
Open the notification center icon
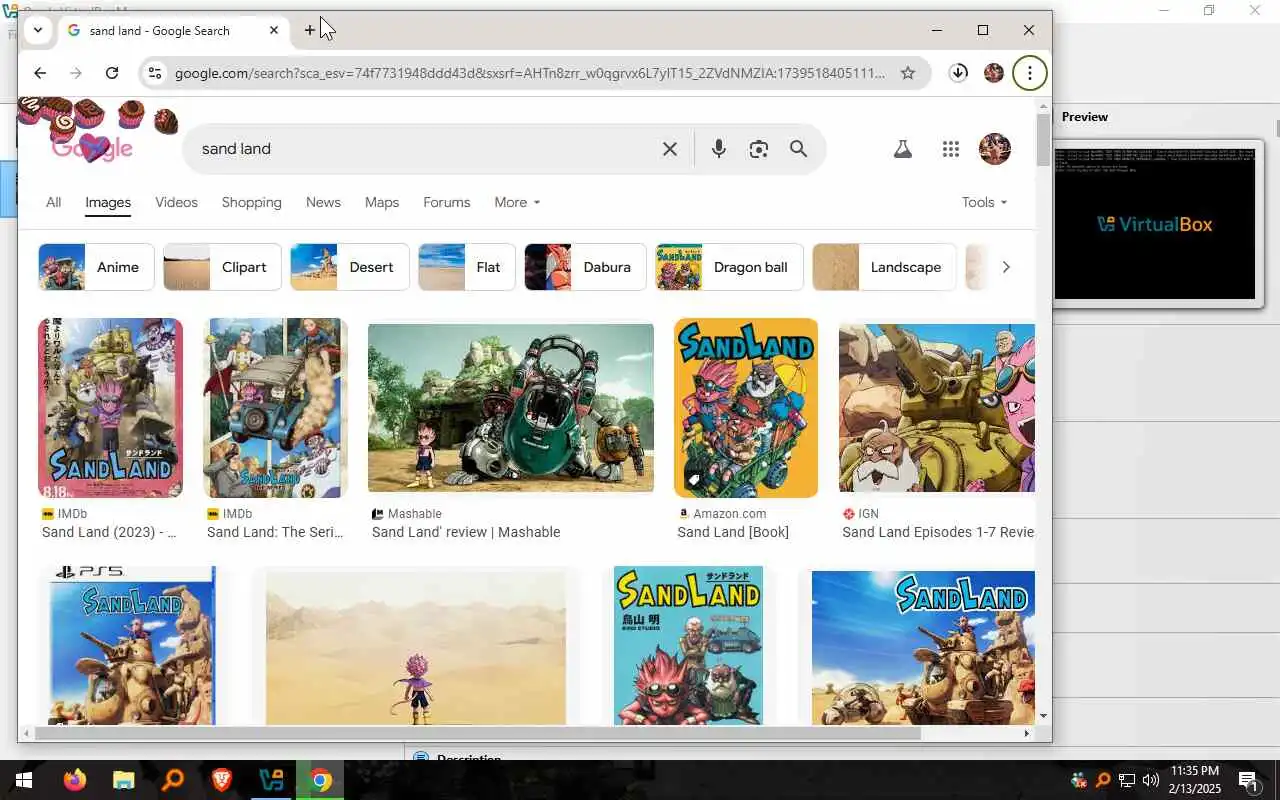pyautogui.click(x=1250, y=780)
